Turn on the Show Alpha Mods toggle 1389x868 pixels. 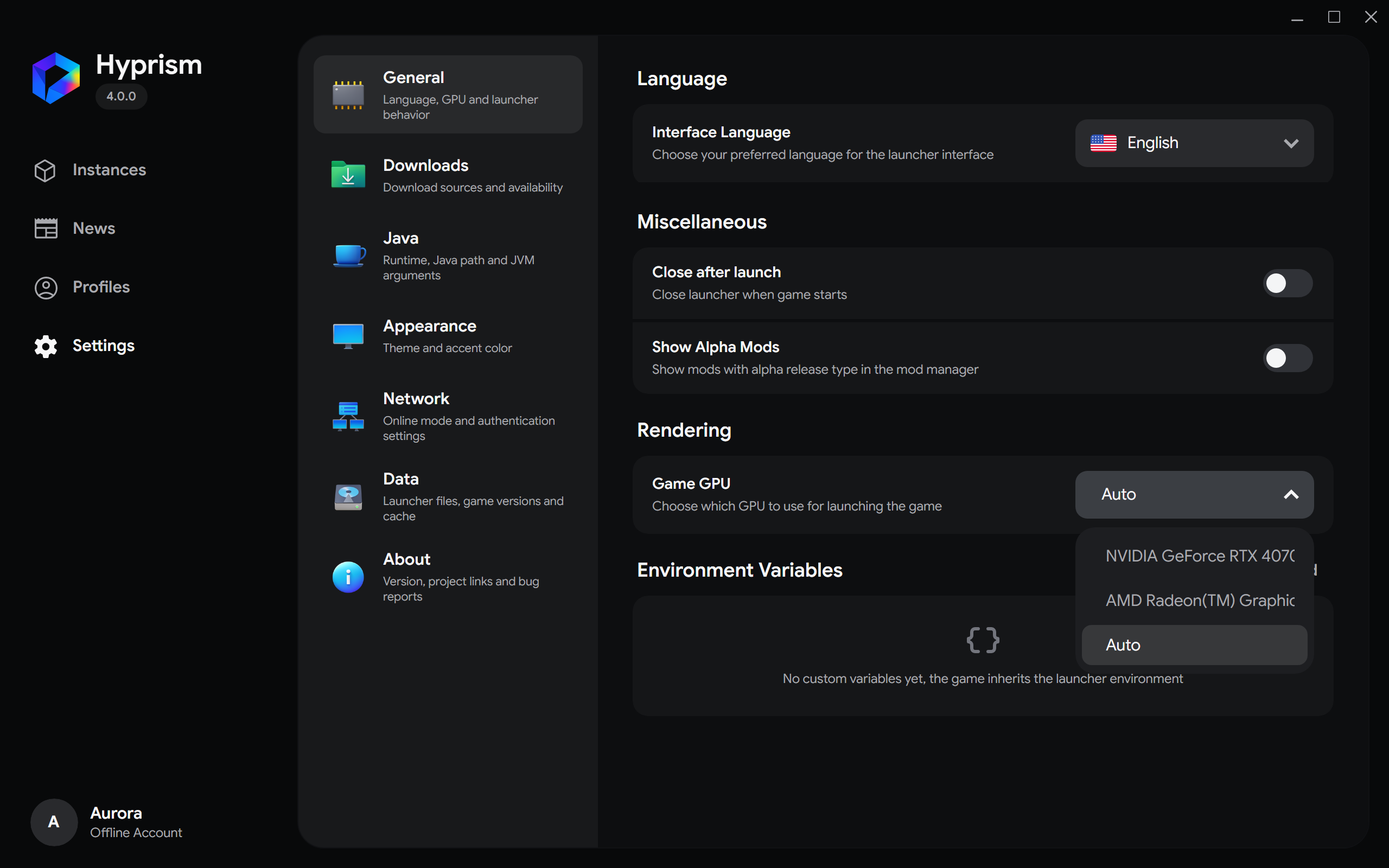1288,358
